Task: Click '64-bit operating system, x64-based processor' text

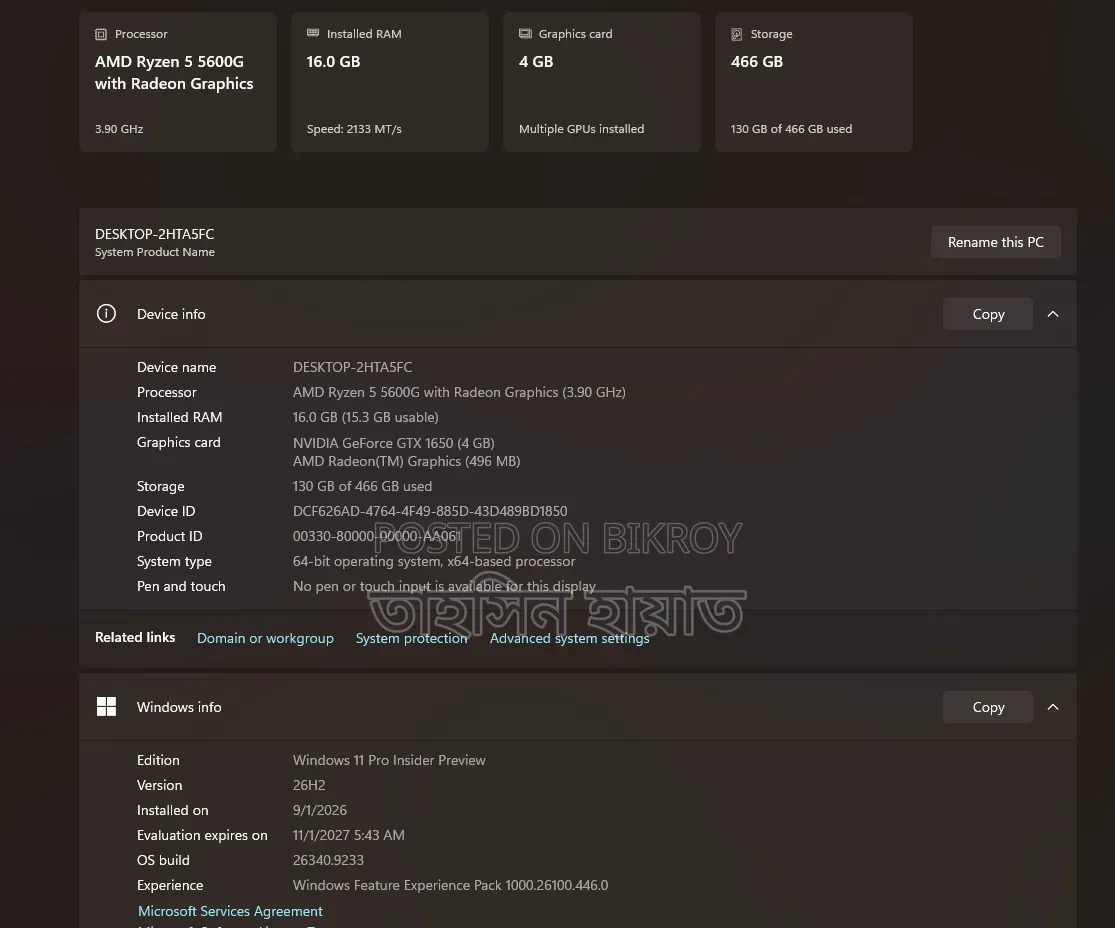Action: click(x=434, y=561)
